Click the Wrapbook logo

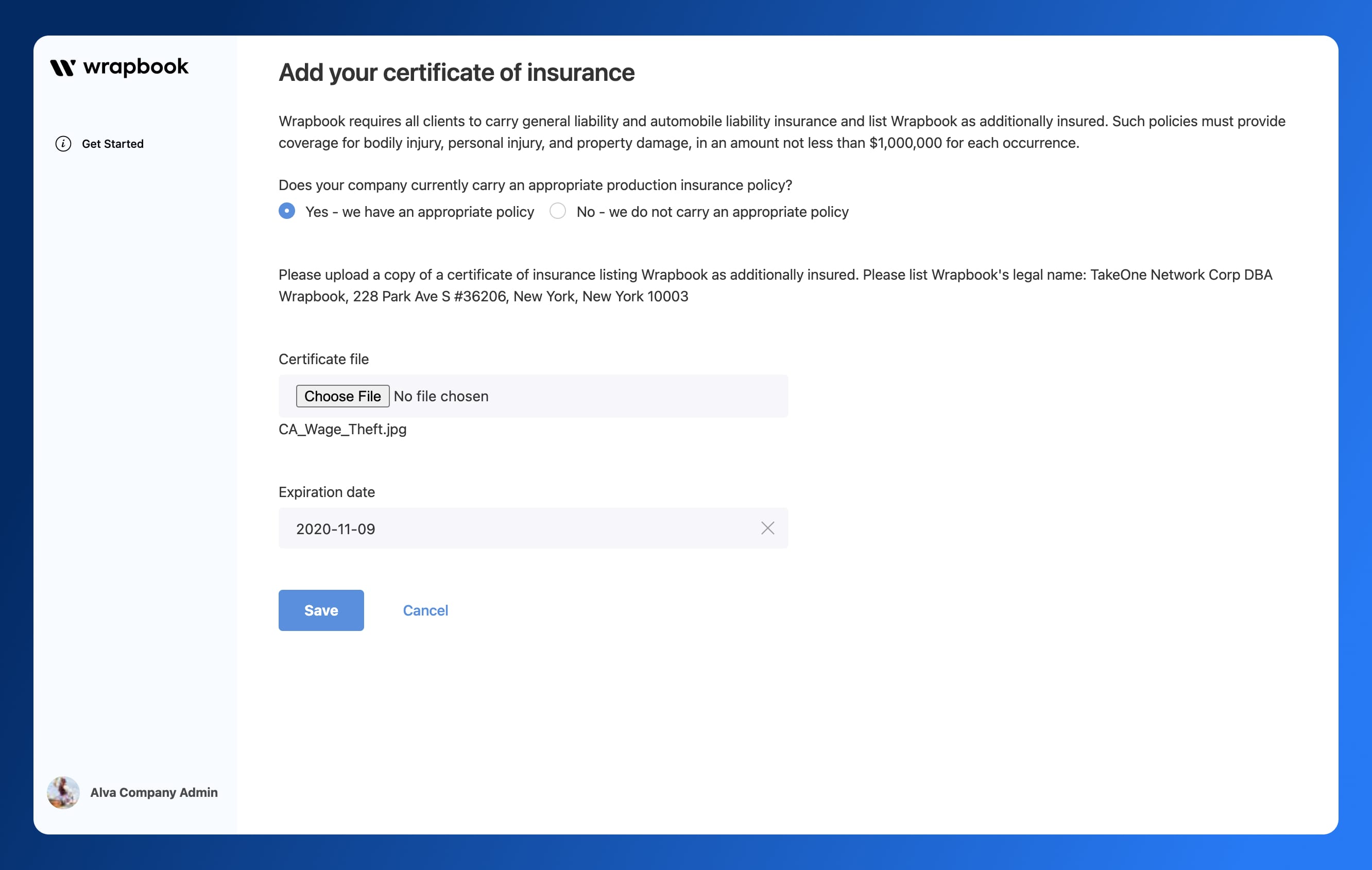(118, 66)
